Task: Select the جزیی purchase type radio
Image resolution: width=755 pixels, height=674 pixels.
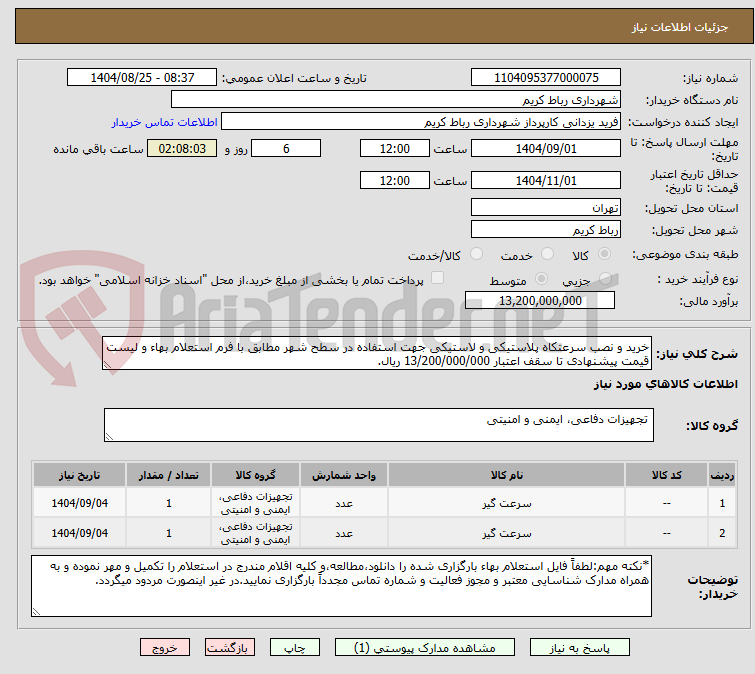Action: coord(605,279)
